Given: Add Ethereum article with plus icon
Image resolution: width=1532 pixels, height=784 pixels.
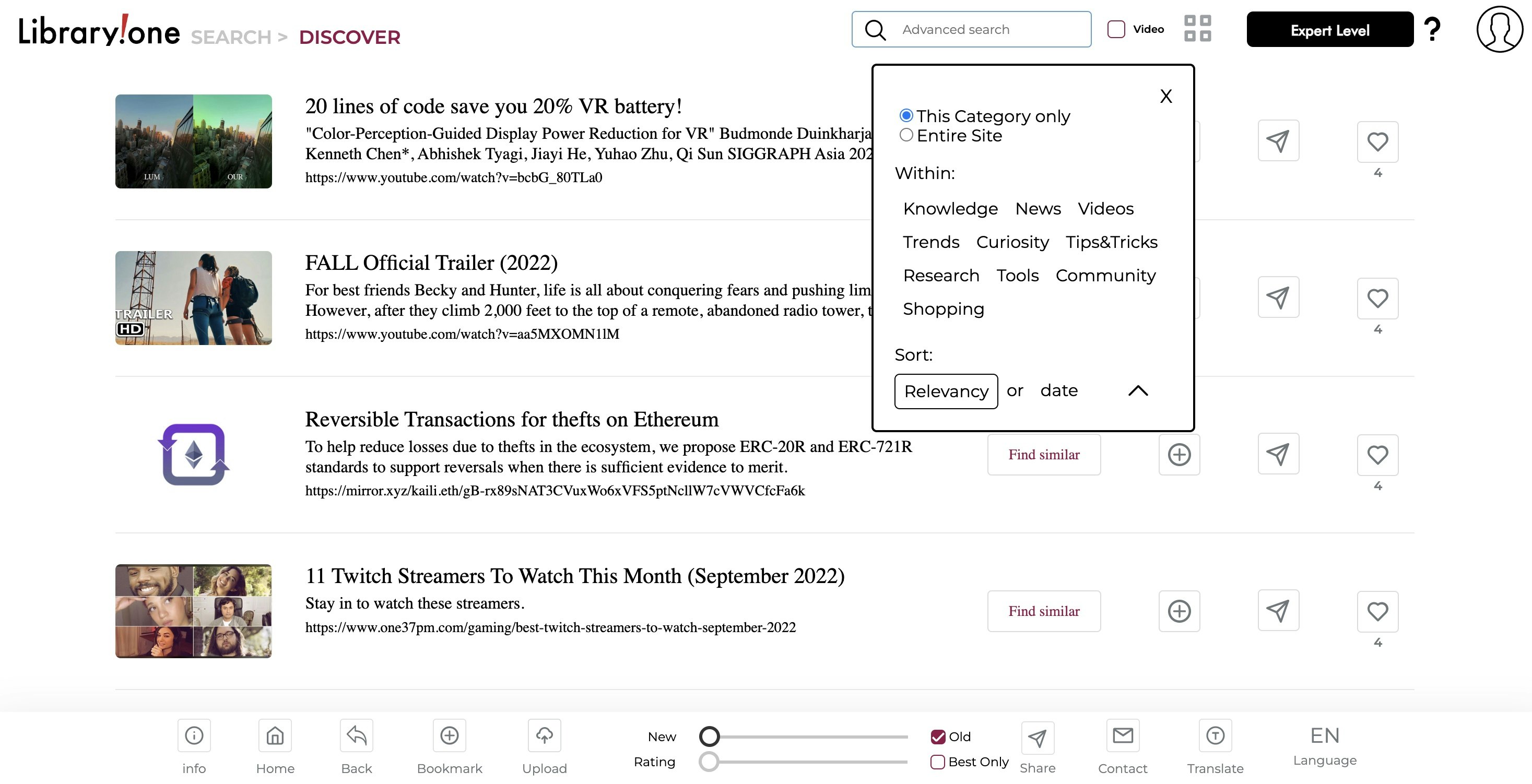Looking at the screenshot, I should pos(1179,455).
